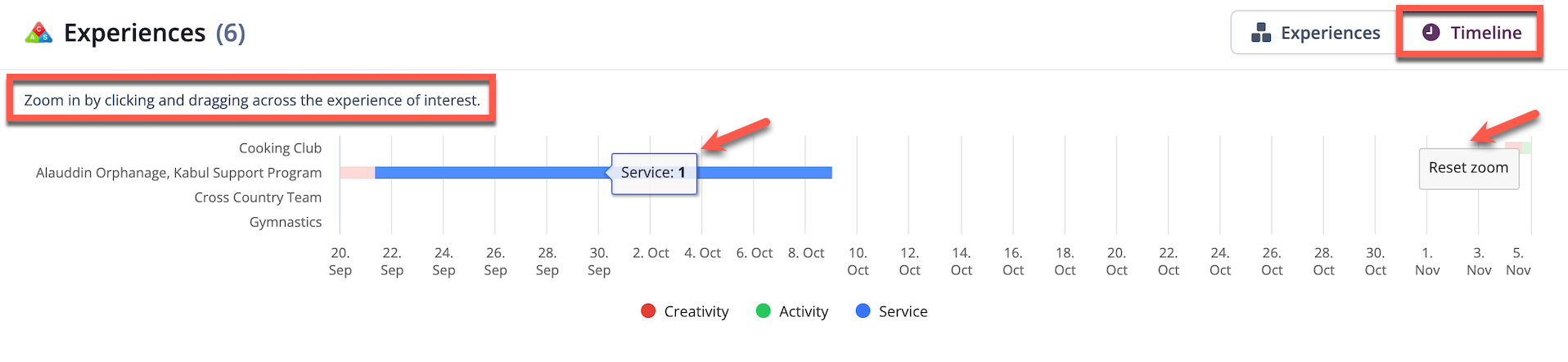Click the Service: 1 tooltip
This screenshot has height=362, width=1568.
(654, 173)
